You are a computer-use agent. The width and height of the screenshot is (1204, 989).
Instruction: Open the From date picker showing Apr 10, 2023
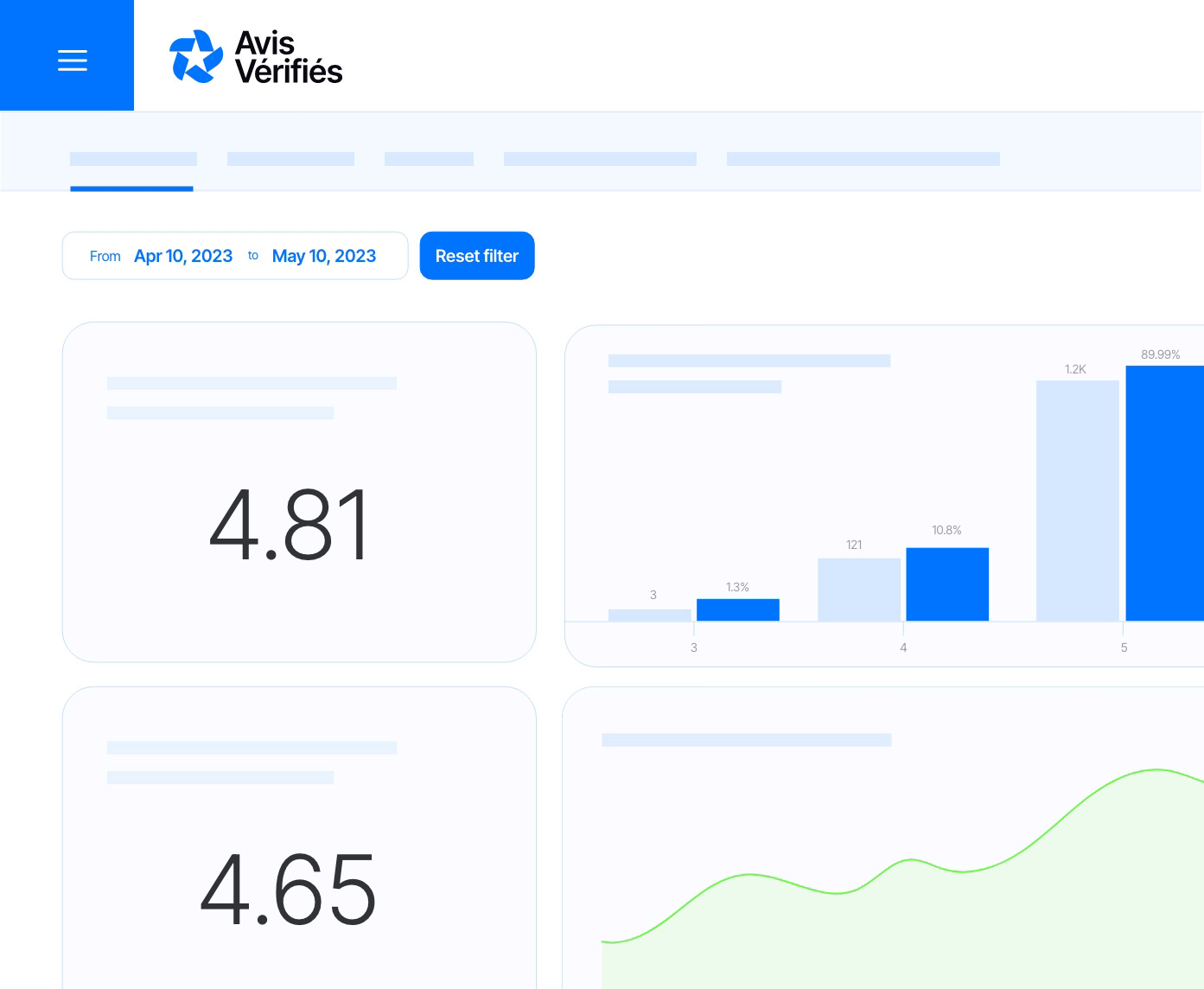pos(183,256)
